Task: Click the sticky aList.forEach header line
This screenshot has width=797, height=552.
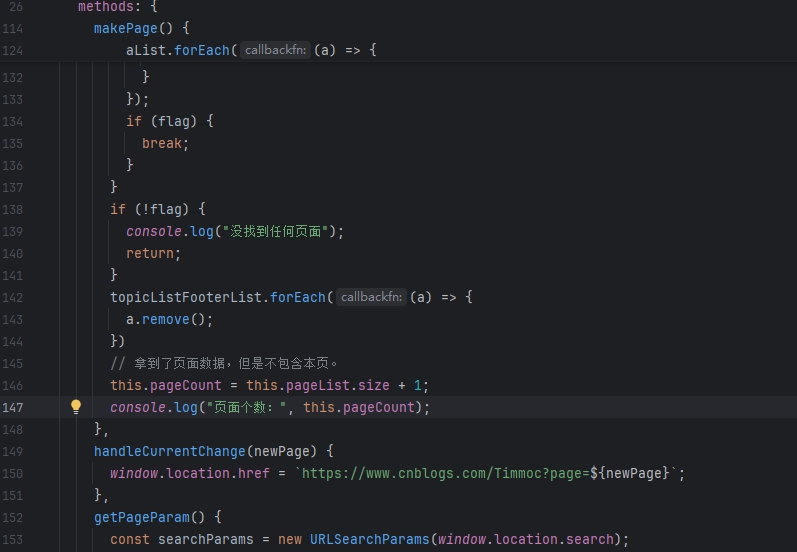Action: point(398,50)
